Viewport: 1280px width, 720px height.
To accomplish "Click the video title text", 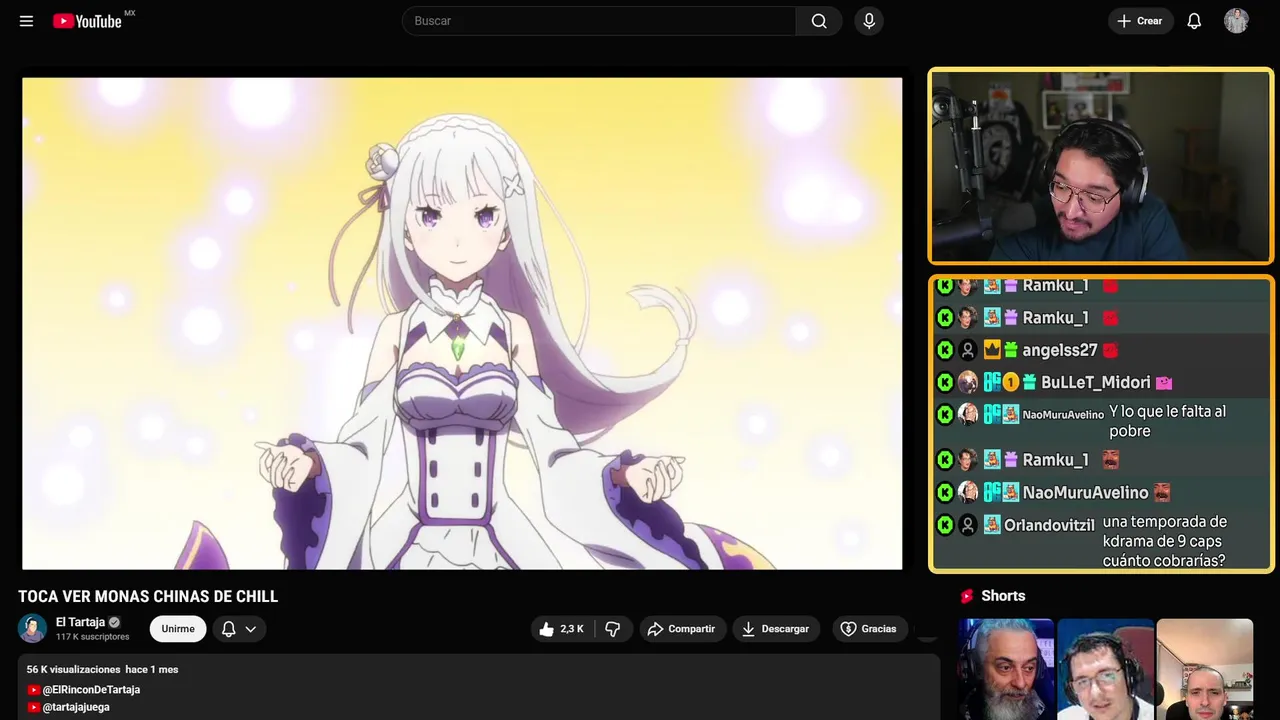I will tap(148, 597).
